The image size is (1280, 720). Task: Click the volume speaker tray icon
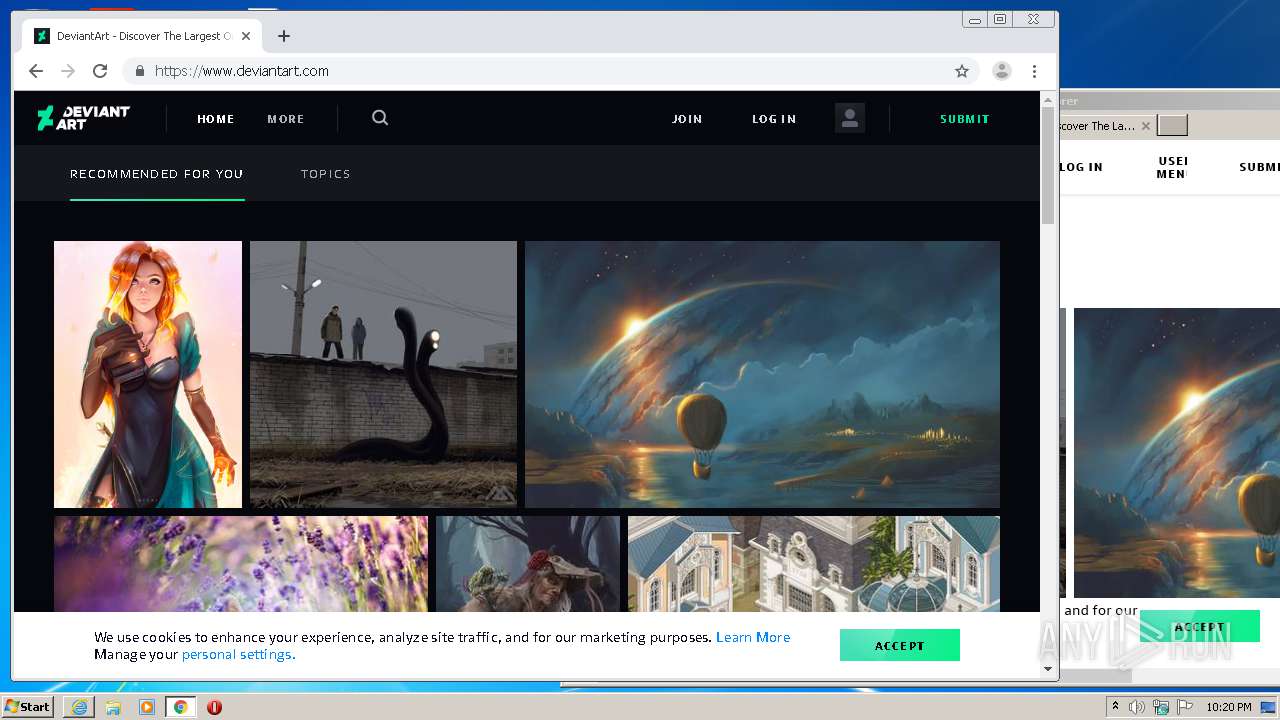(x=1137, y=707)
